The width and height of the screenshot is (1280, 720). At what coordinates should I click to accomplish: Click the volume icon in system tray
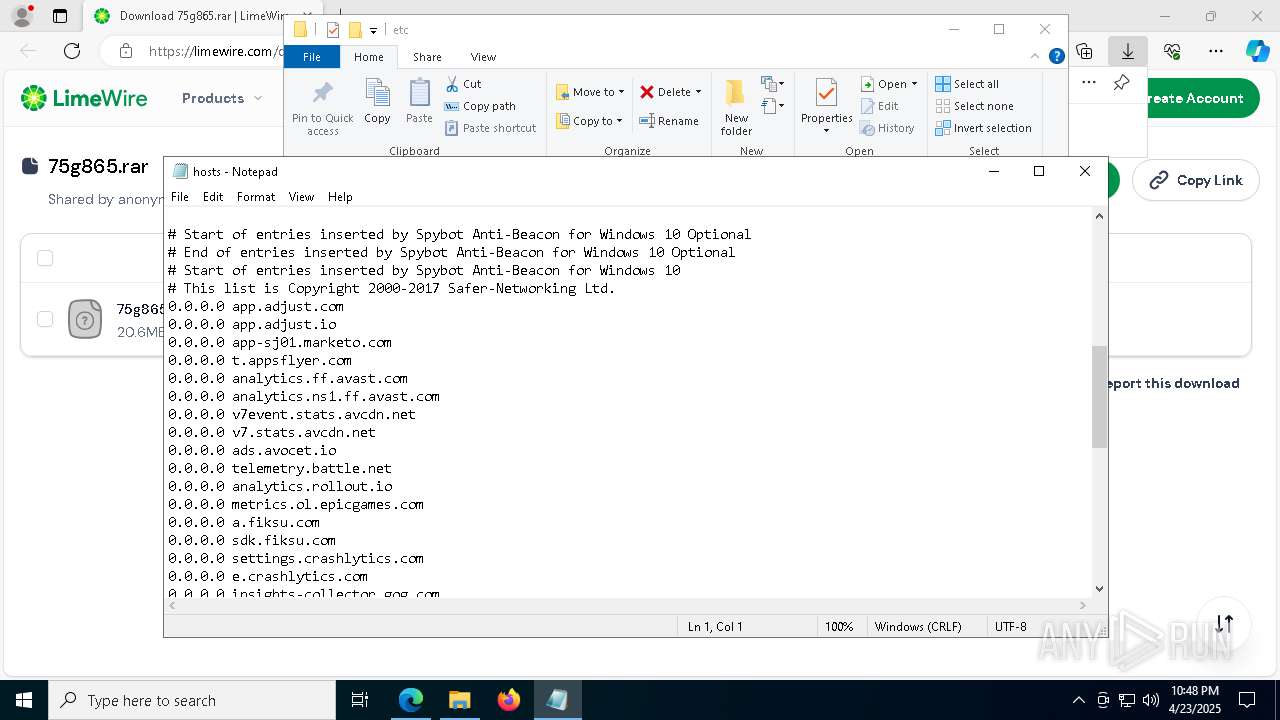coord(1151,700)
